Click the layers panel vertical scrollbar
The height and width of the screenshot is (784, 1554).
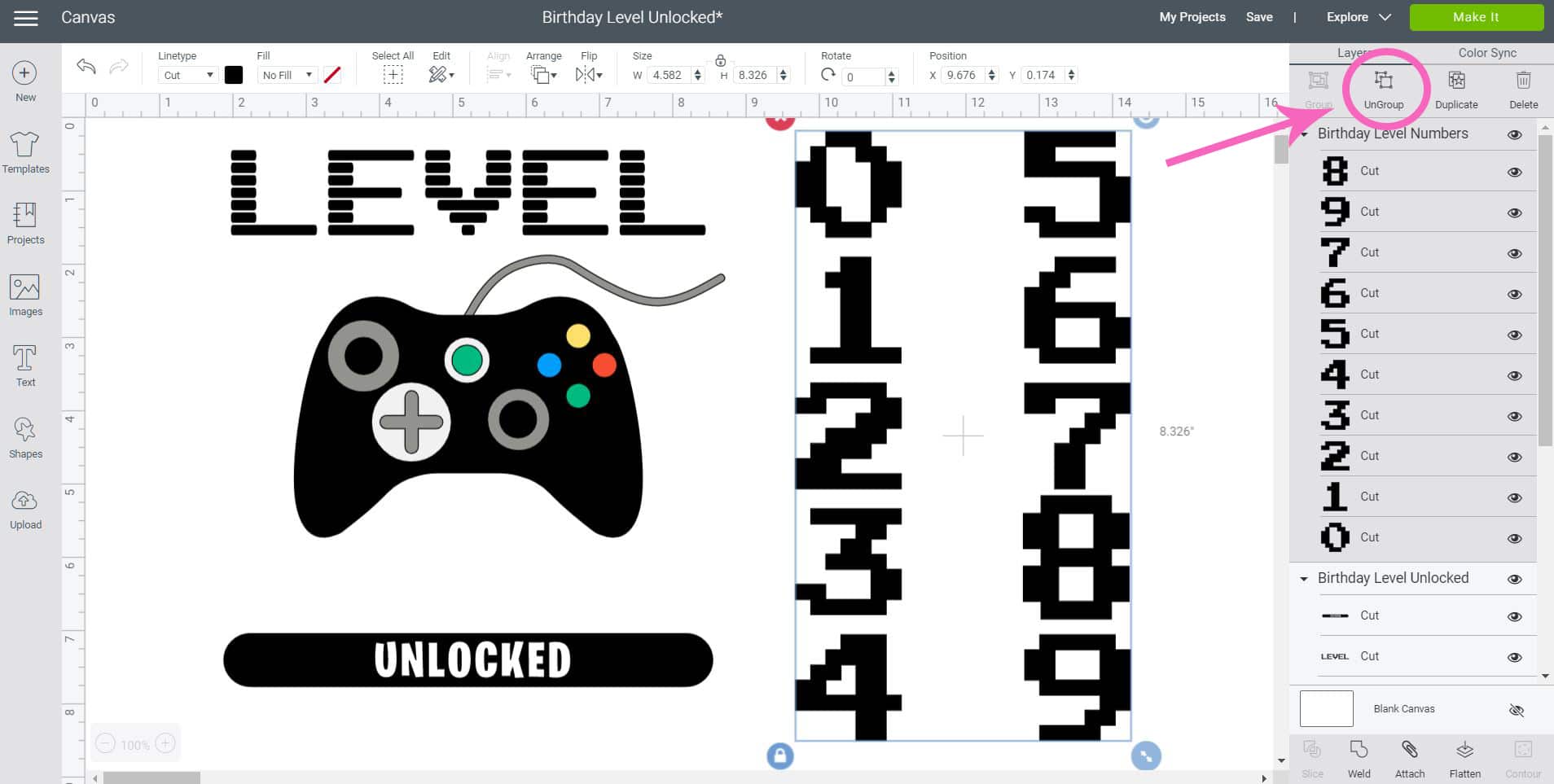coord(1545,290)
